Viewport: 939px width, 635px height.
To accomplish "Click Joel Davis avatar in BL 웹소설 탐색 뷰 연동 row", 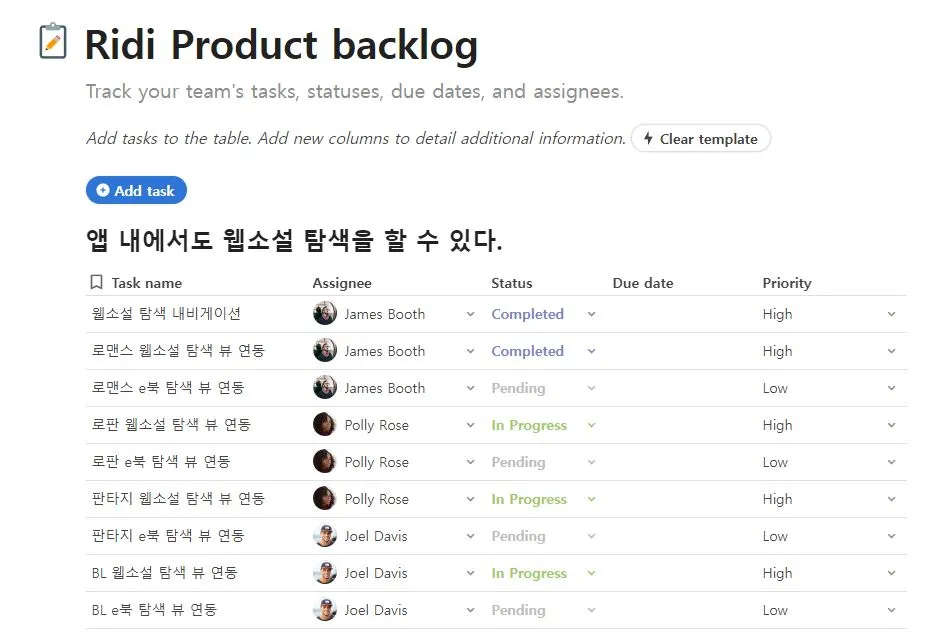I will [325, 573].
